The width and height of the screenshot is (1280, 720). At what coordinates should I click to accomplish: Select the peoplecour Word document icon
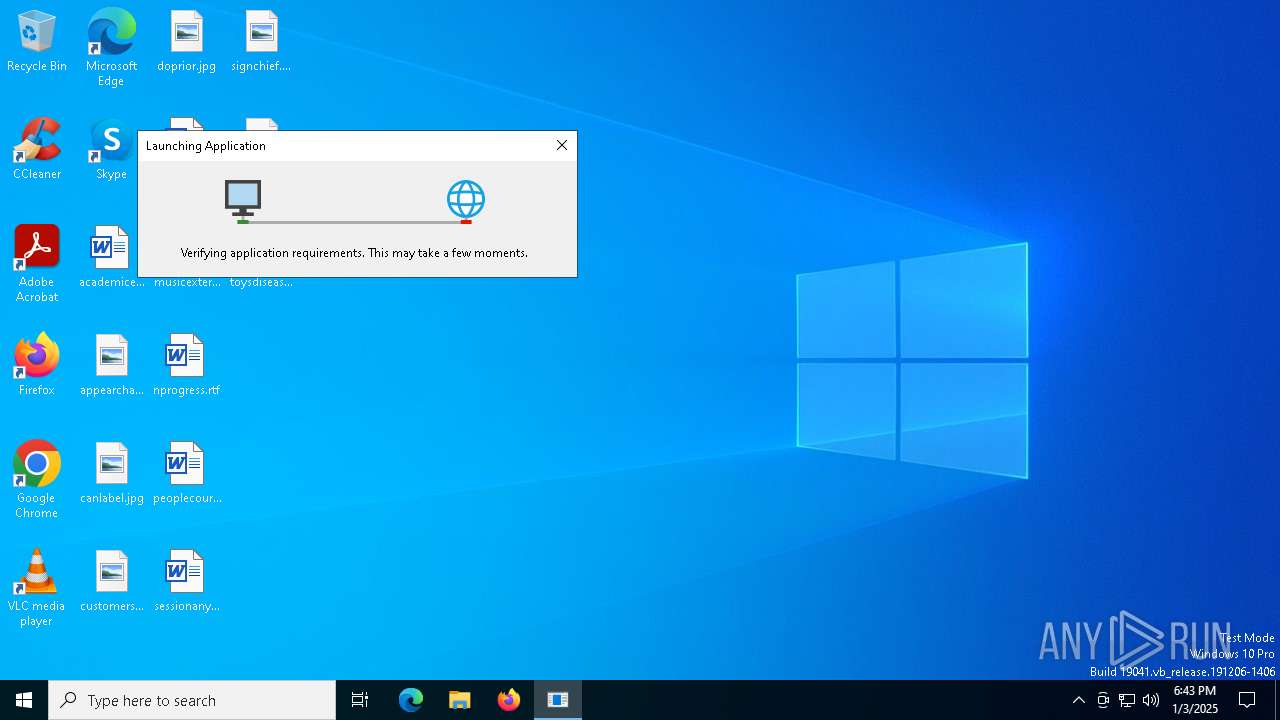tap(186, 474)
